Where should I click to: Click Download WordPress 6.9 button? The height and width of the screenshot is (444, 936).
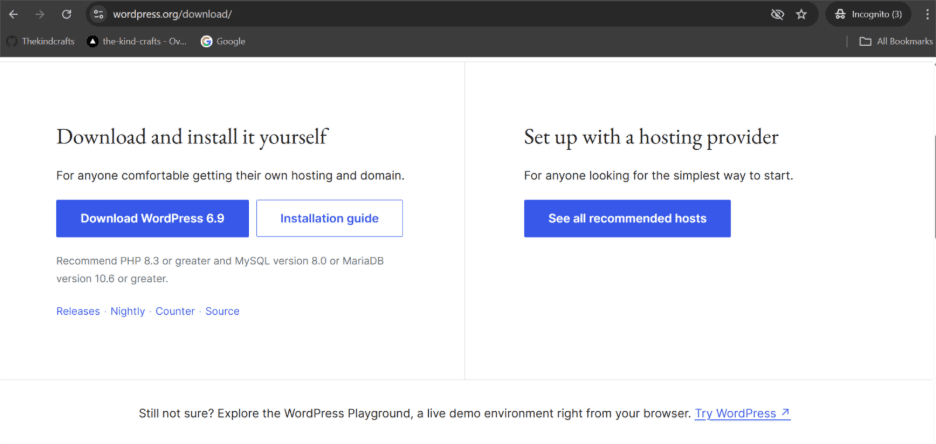152,218
